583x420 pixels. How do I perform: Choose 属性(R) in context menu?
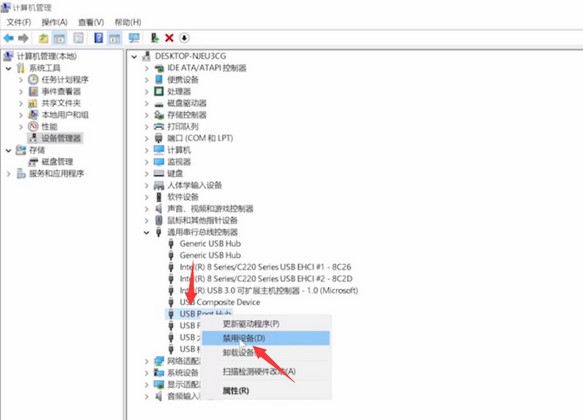pyautogui.click(x=236, y=391)
